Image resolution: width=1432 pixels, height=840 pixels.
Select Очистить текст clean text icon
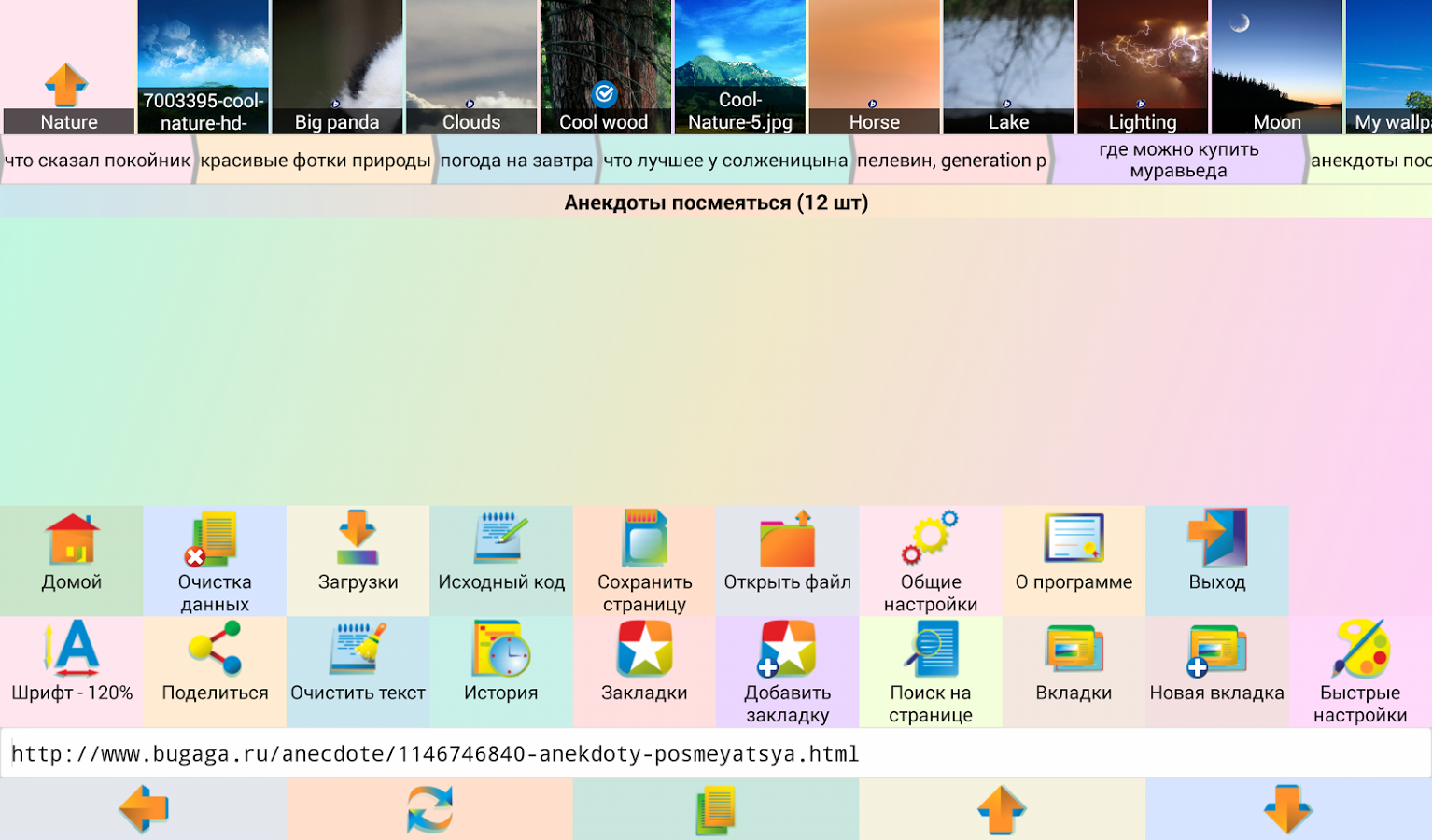click(358, 671)
